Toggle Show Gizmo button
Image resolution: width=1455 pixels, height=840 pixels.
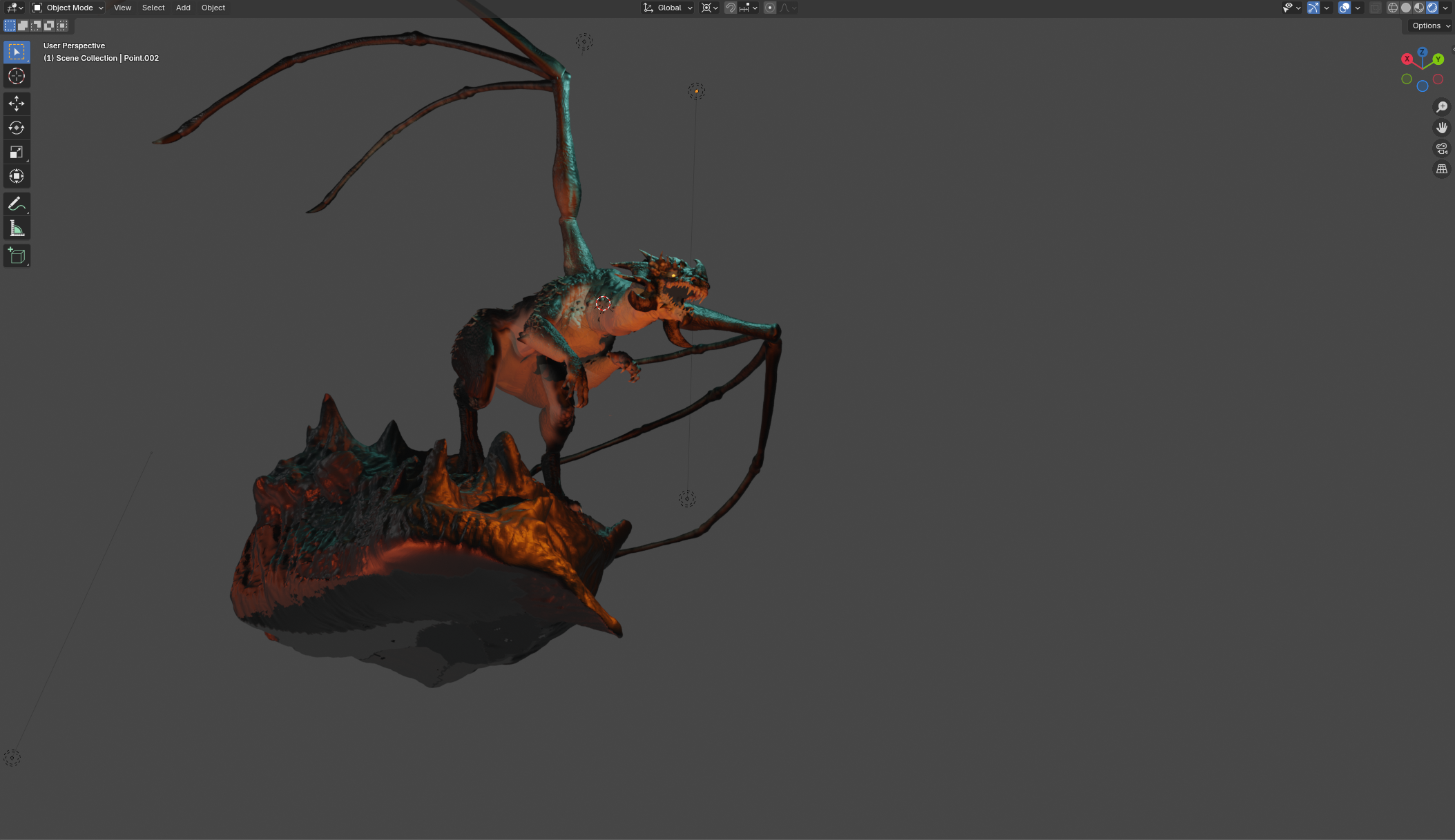[x=1313, y=8]
